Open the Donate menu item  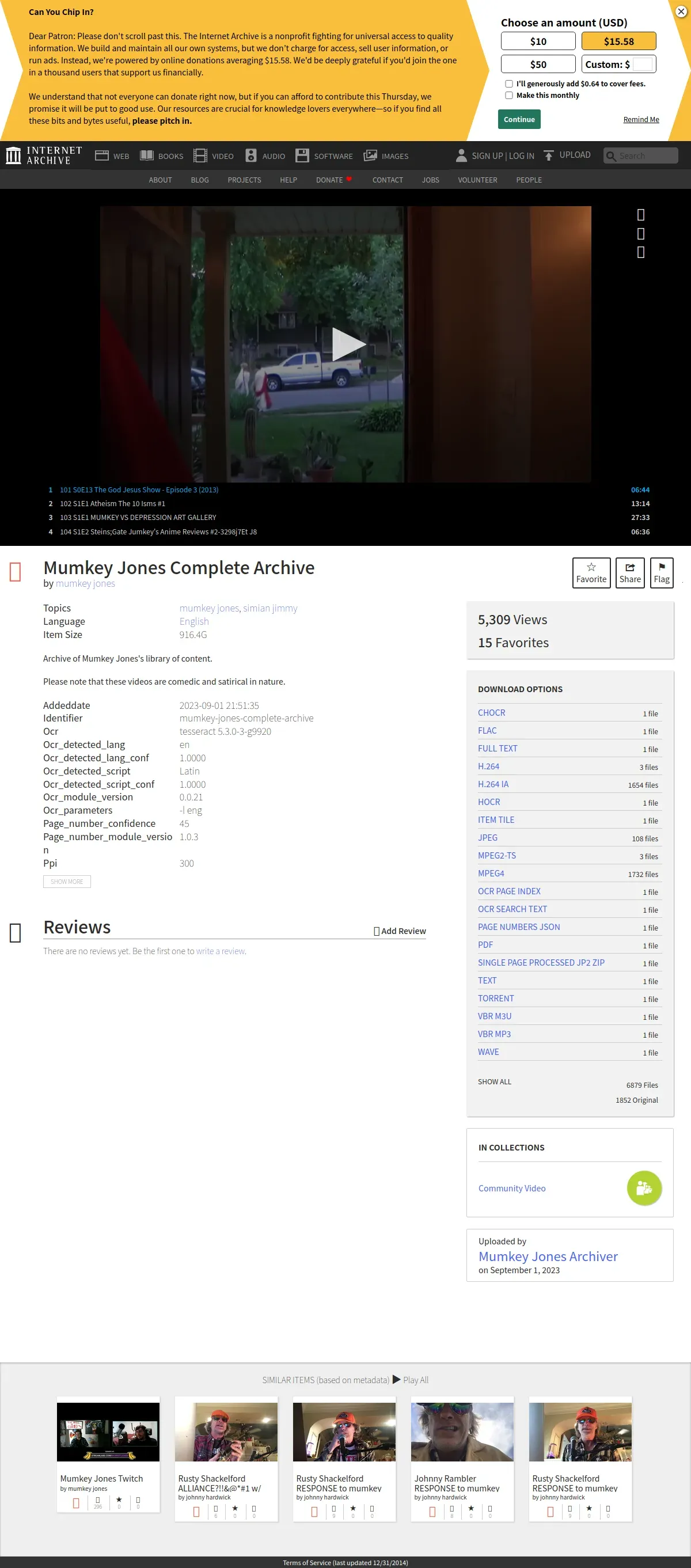click(333, 180)
